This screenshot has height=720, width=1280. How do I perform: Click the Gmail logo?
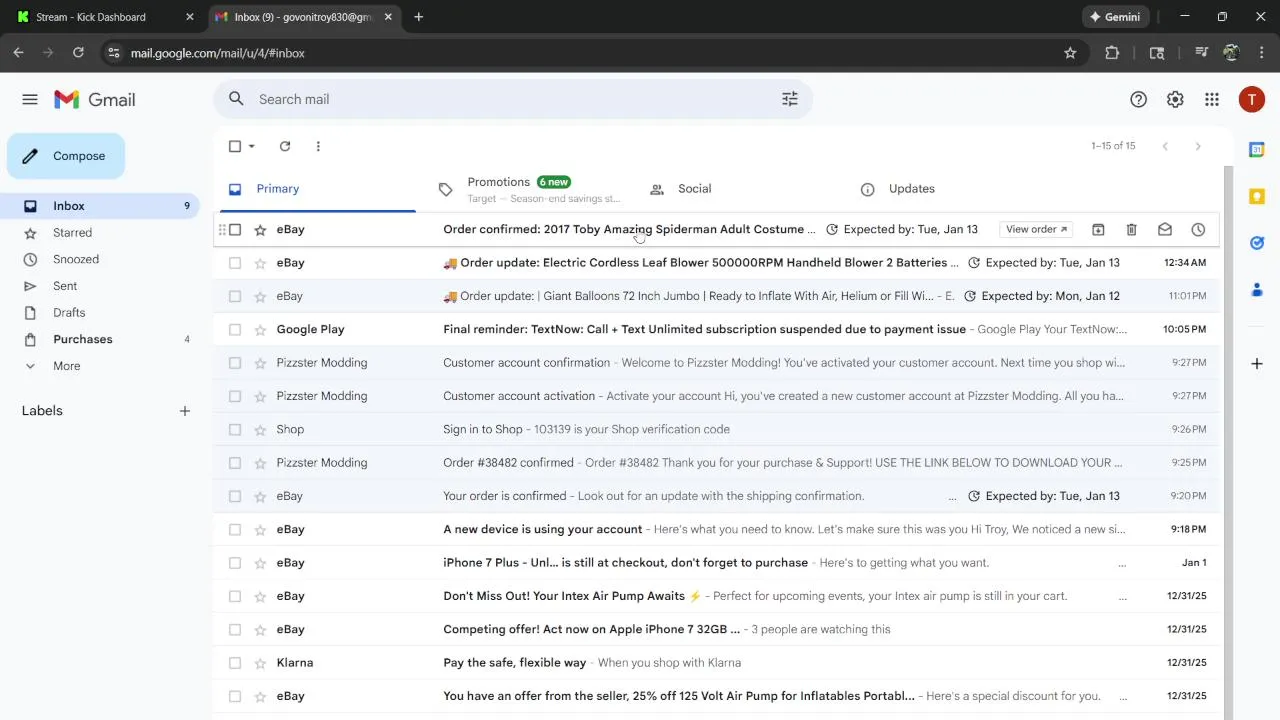pos(95,99)
